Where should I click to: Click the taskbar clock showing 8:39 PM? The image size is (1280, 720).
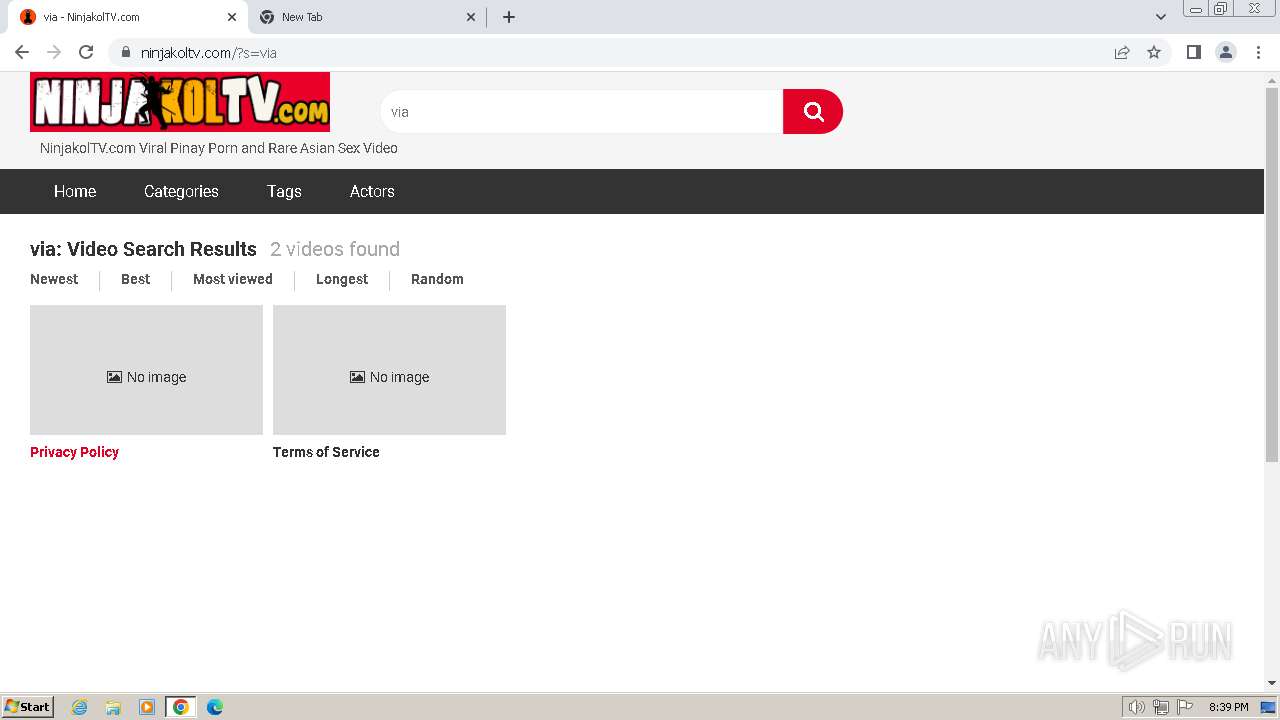1228,707
